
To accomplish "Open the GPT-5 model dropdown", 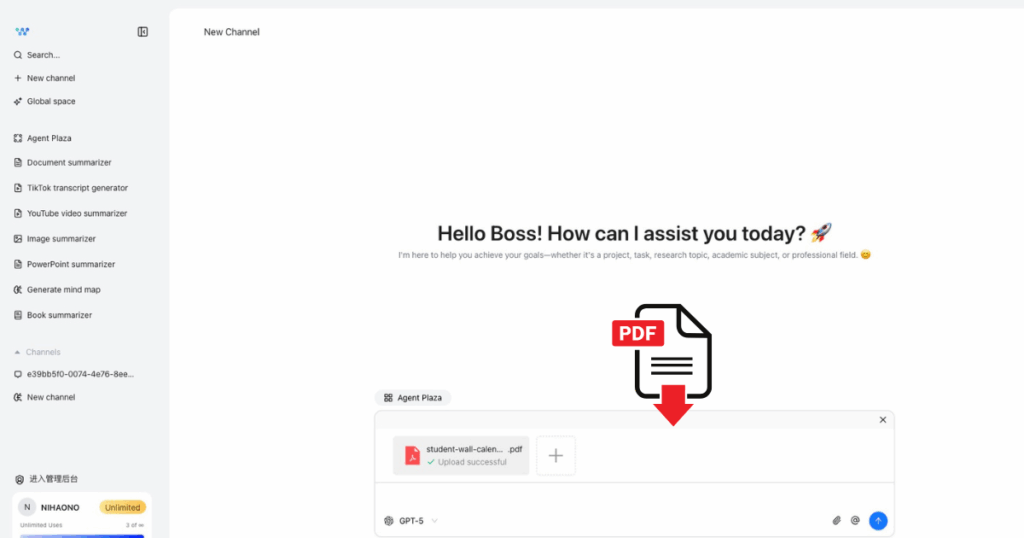I will 412,521.
